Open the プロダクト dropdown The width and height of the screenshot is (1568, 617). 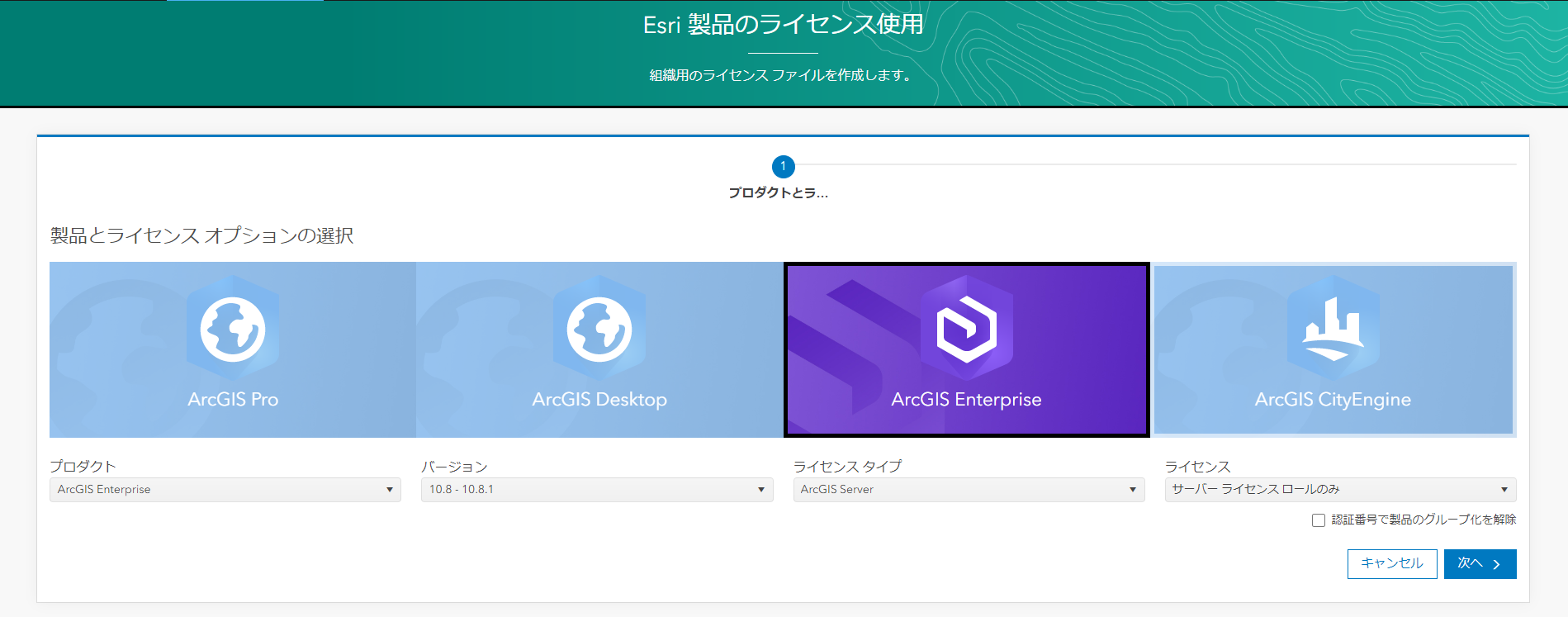(225, 490)
